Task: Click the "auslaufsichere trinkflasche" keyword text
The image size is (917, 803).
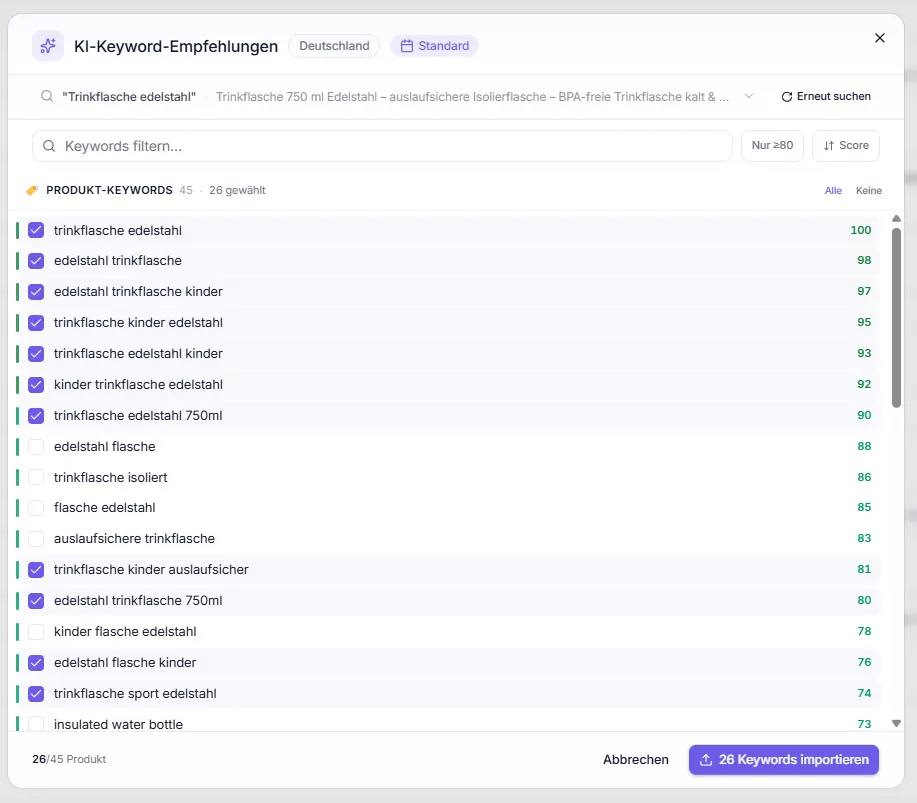Action: click(134, 539)
